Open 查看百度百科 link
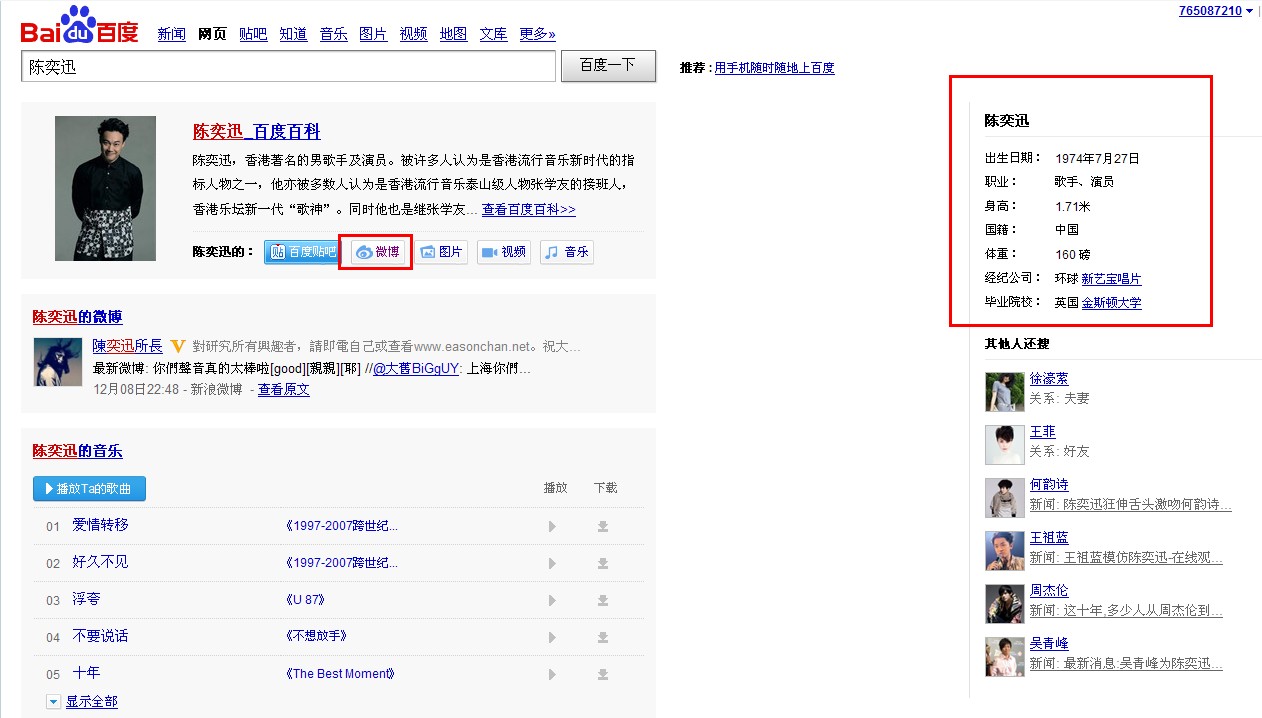Image resolution: width=1262 pixels, height=718 pixels. (528, 210)
